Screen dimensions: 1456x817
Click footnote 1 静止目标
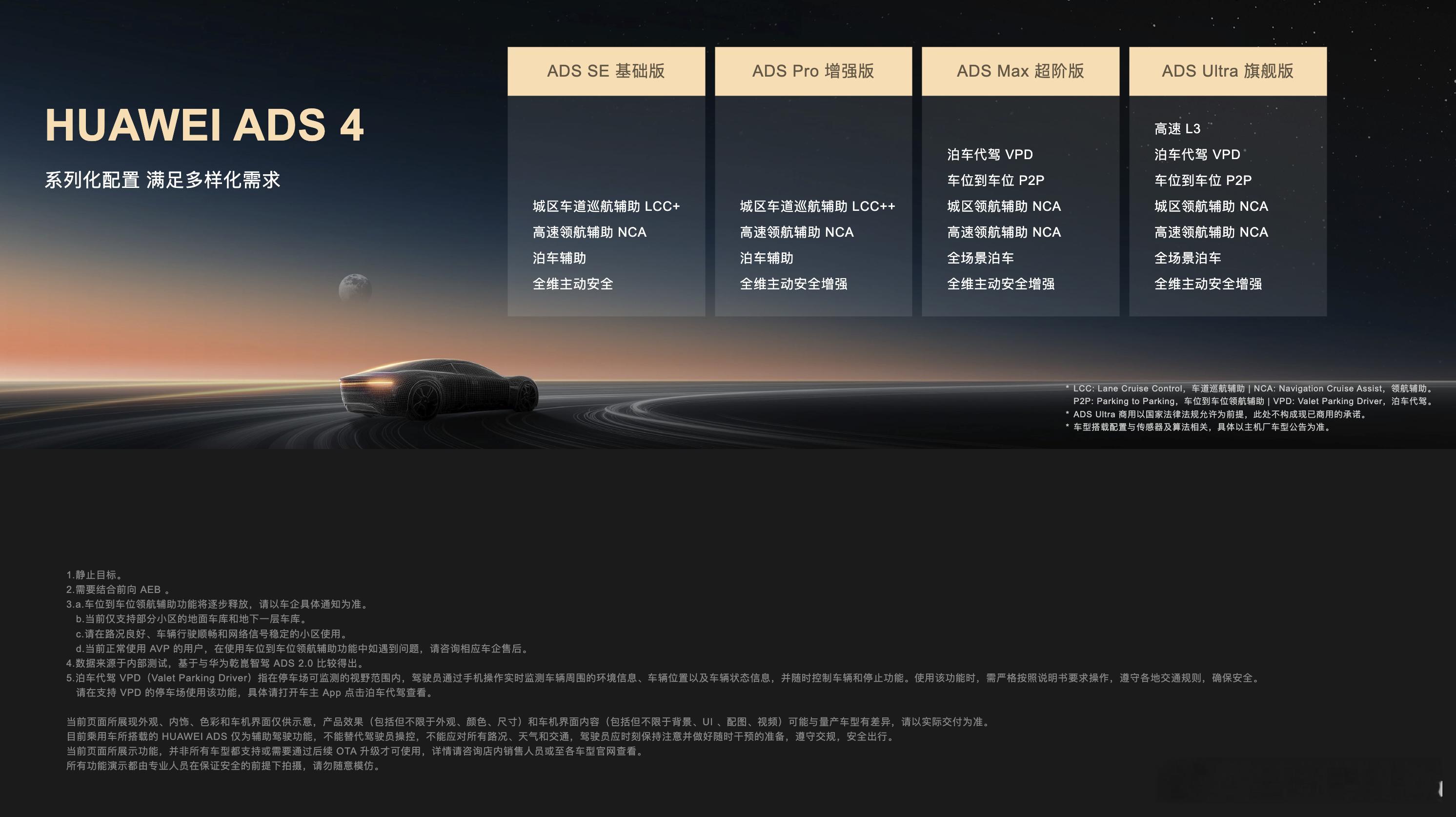pos(95,575)
